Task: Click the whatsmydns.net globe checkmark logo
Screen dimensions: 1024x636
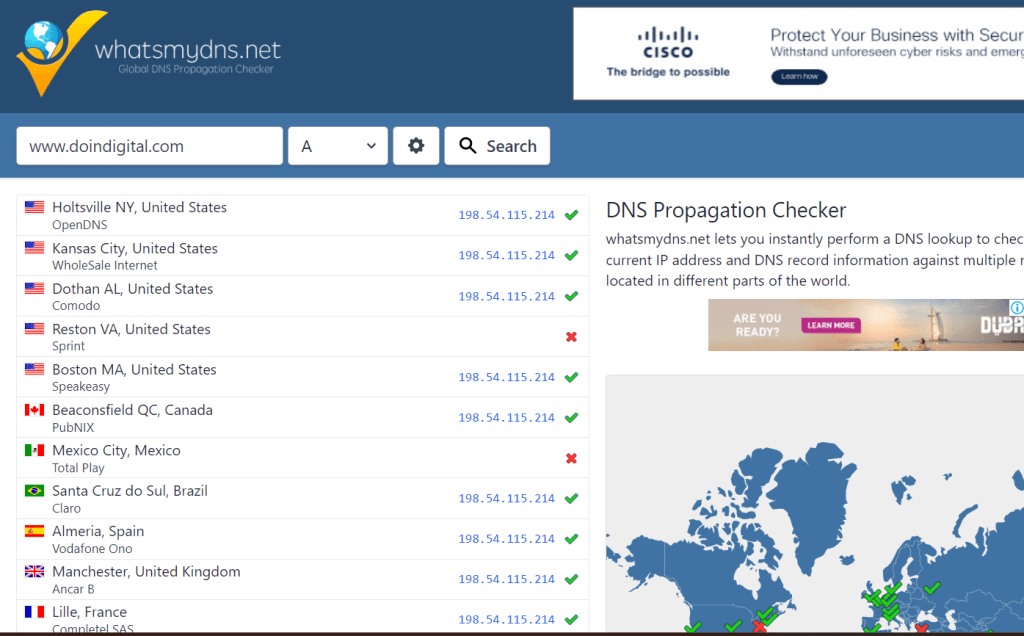Action: tap(61, 54)
